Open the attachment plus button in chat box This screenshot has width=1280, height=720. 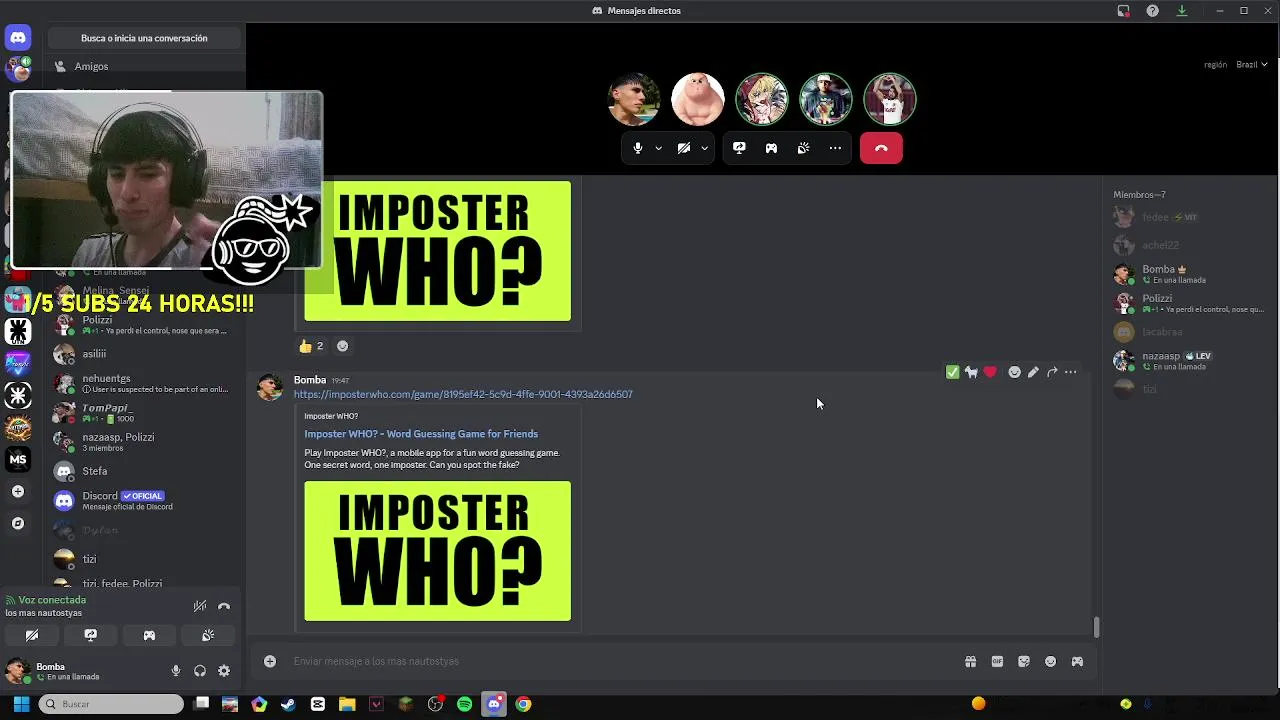pyautogui.click(x=270, y=661)
